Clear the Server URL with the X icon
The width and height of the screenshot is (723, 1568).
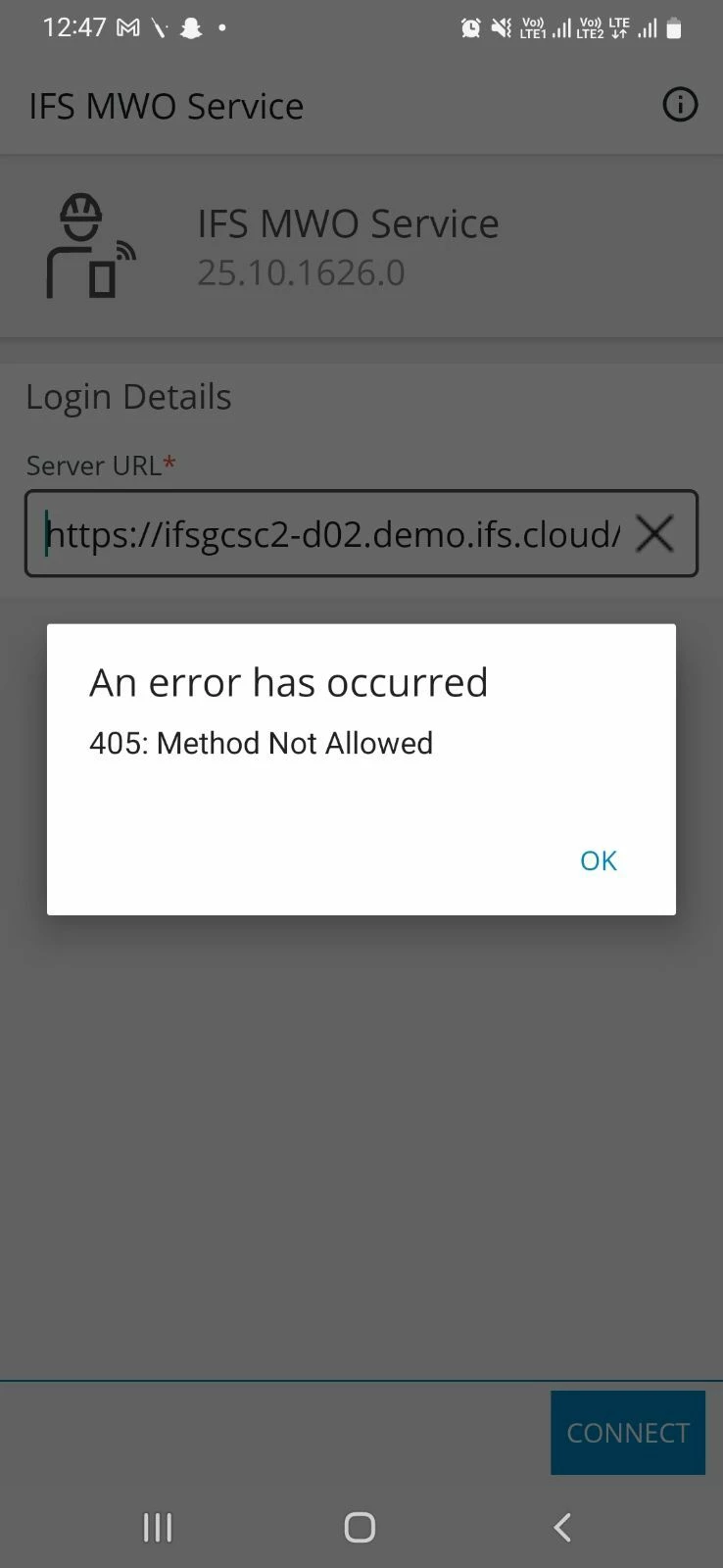point(654,534)
